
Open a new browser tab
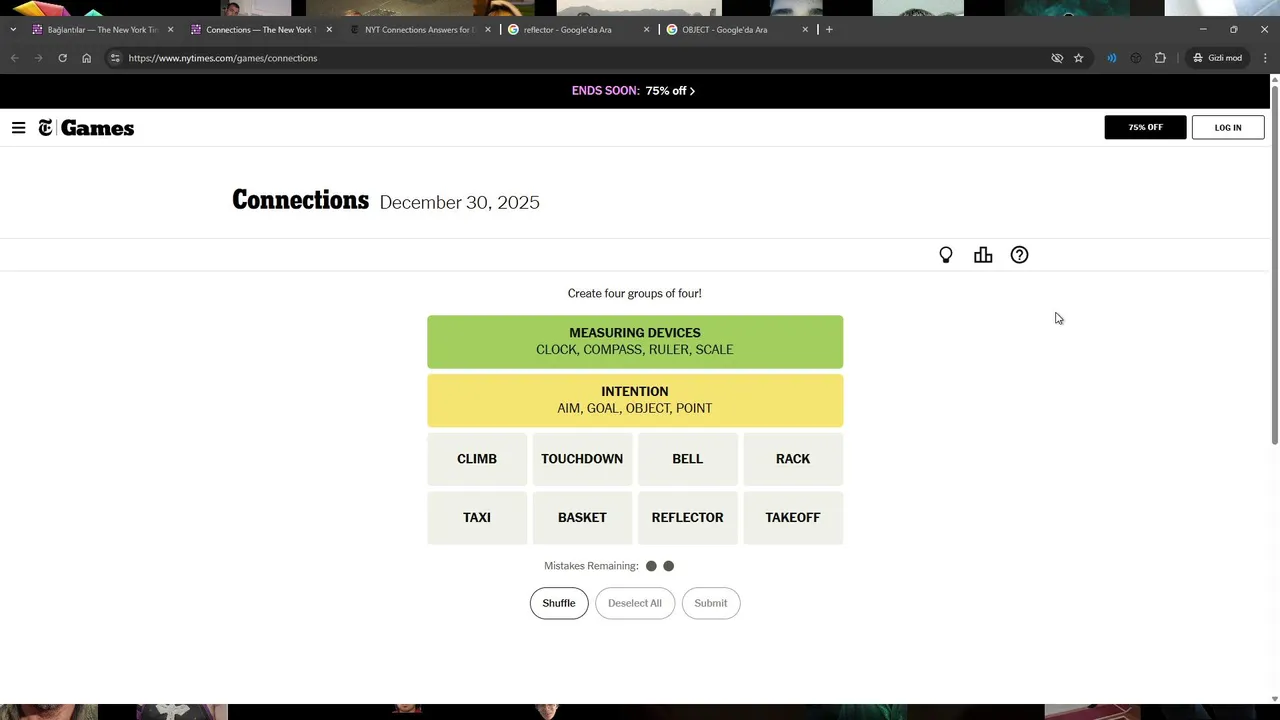(829, 30)
